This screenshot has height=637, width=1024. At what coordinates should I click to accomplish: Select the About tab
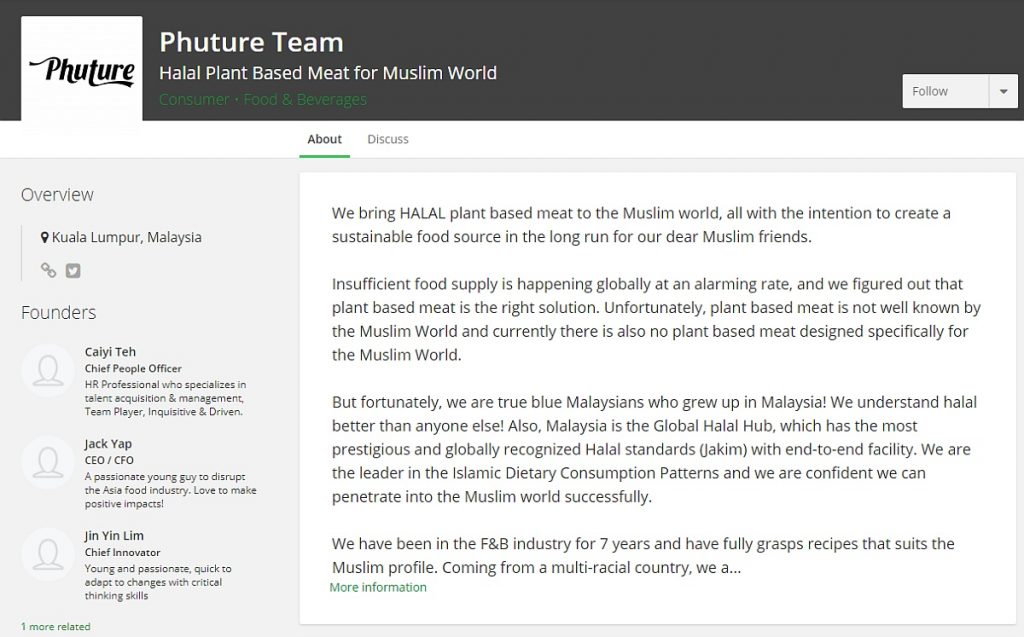click(x=325, y=139)
